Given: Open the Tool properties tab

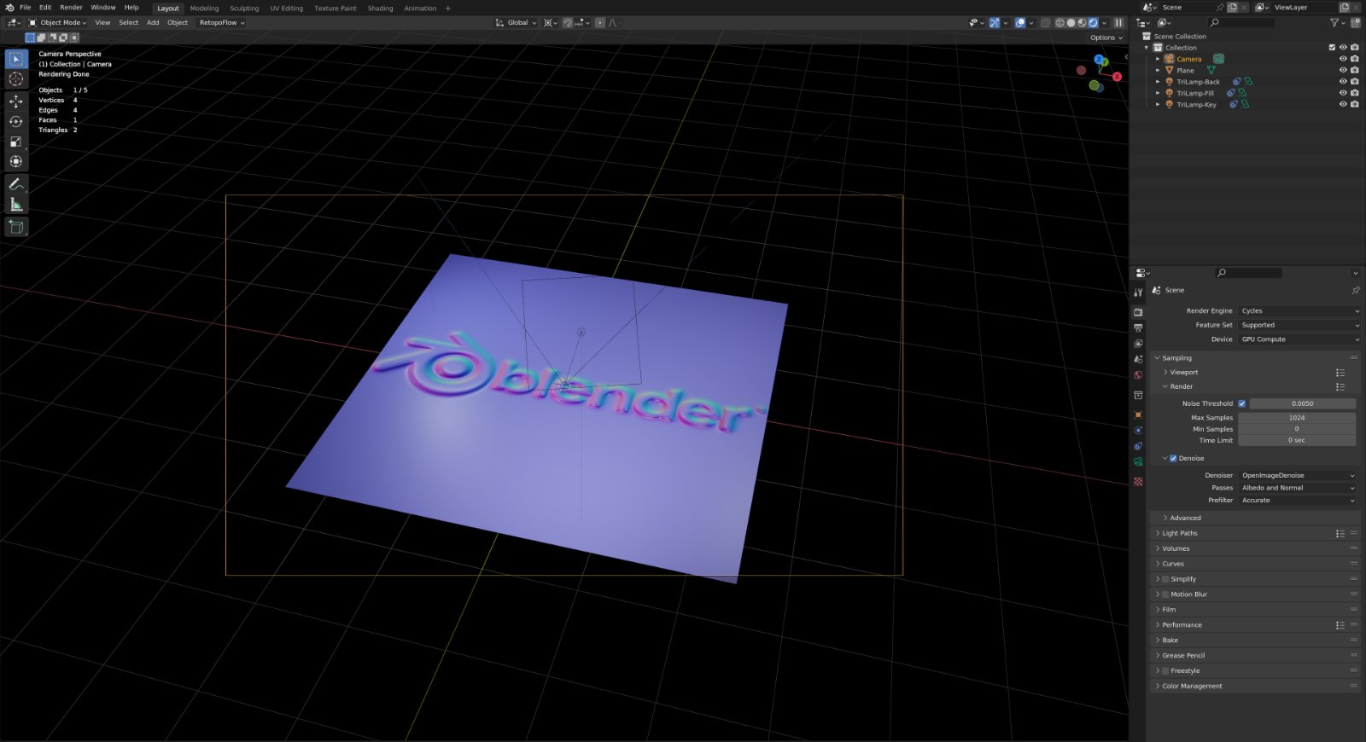Looking at the screenshot, I should 1138,293.
